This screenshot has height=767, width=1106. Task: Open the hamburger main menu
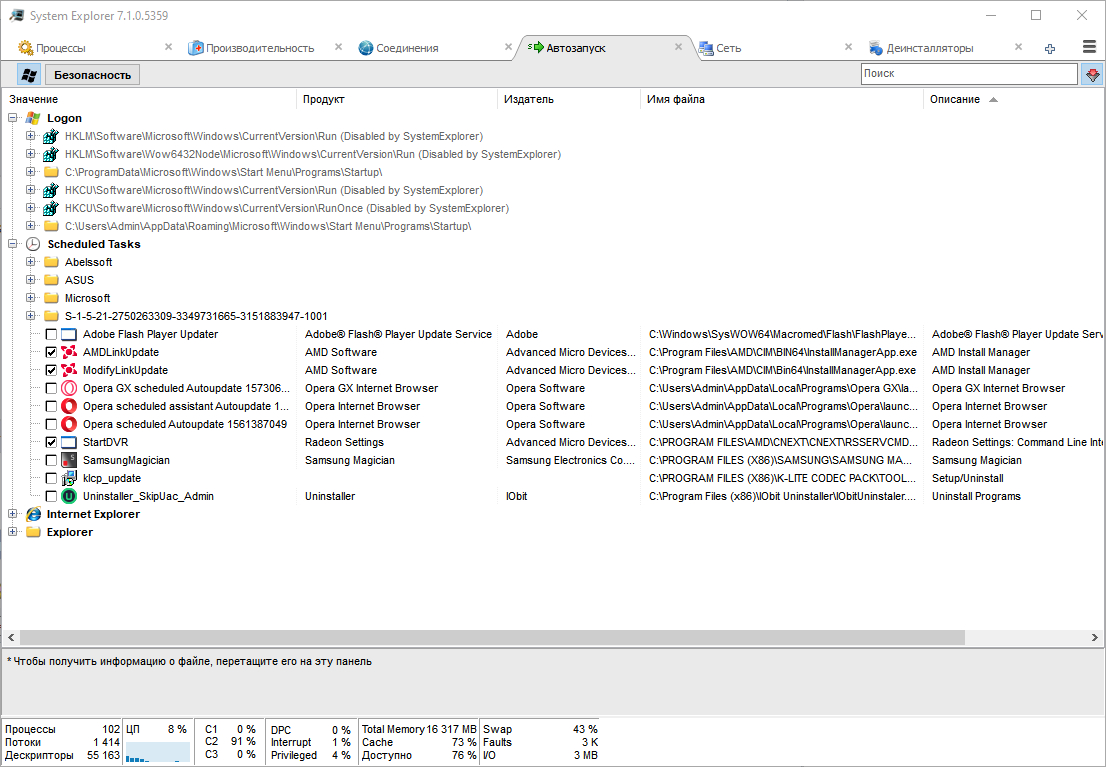(1089, 47)
